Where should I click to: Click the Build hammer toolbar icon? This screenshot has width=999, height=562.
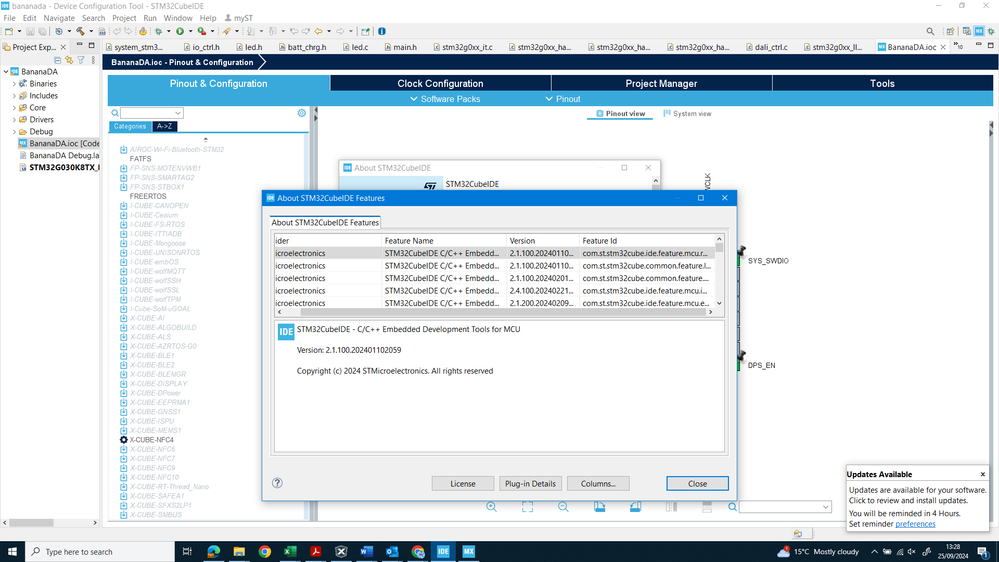click(x=80, y=31)
